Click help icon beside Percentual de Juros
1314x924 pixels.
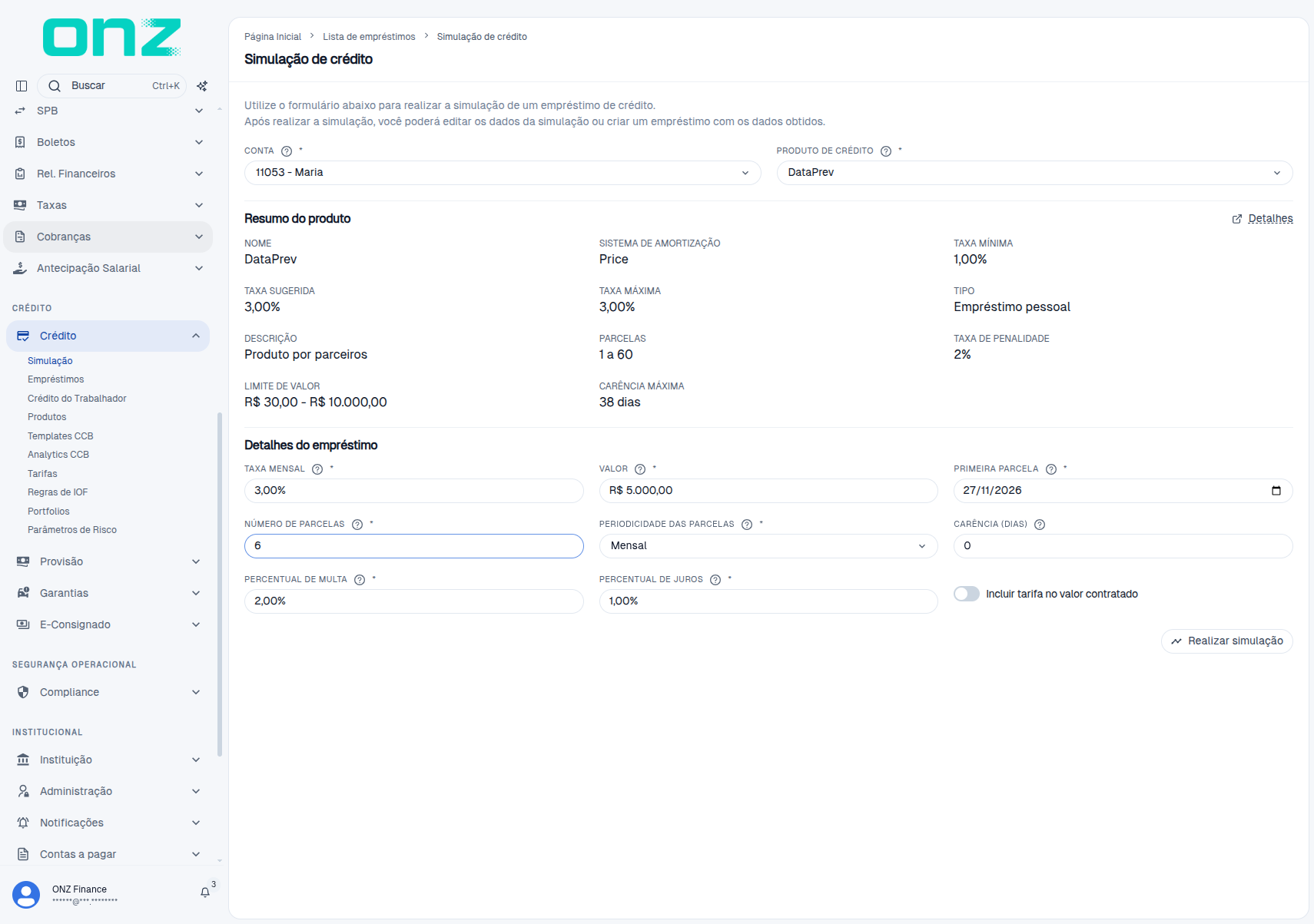(x=715, y=580)
